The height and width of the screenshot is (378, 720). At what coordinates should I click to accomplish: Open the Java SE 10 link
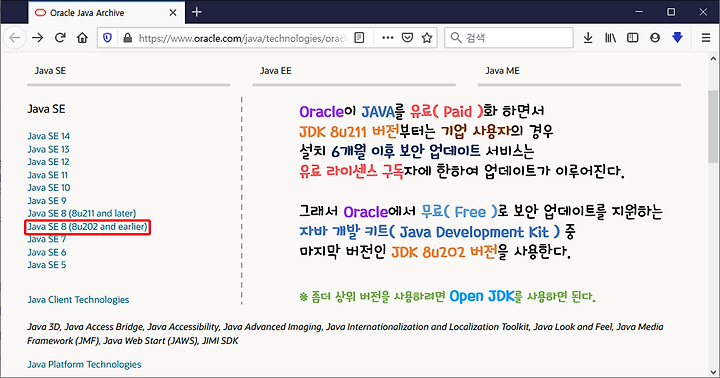coord(49,187)
